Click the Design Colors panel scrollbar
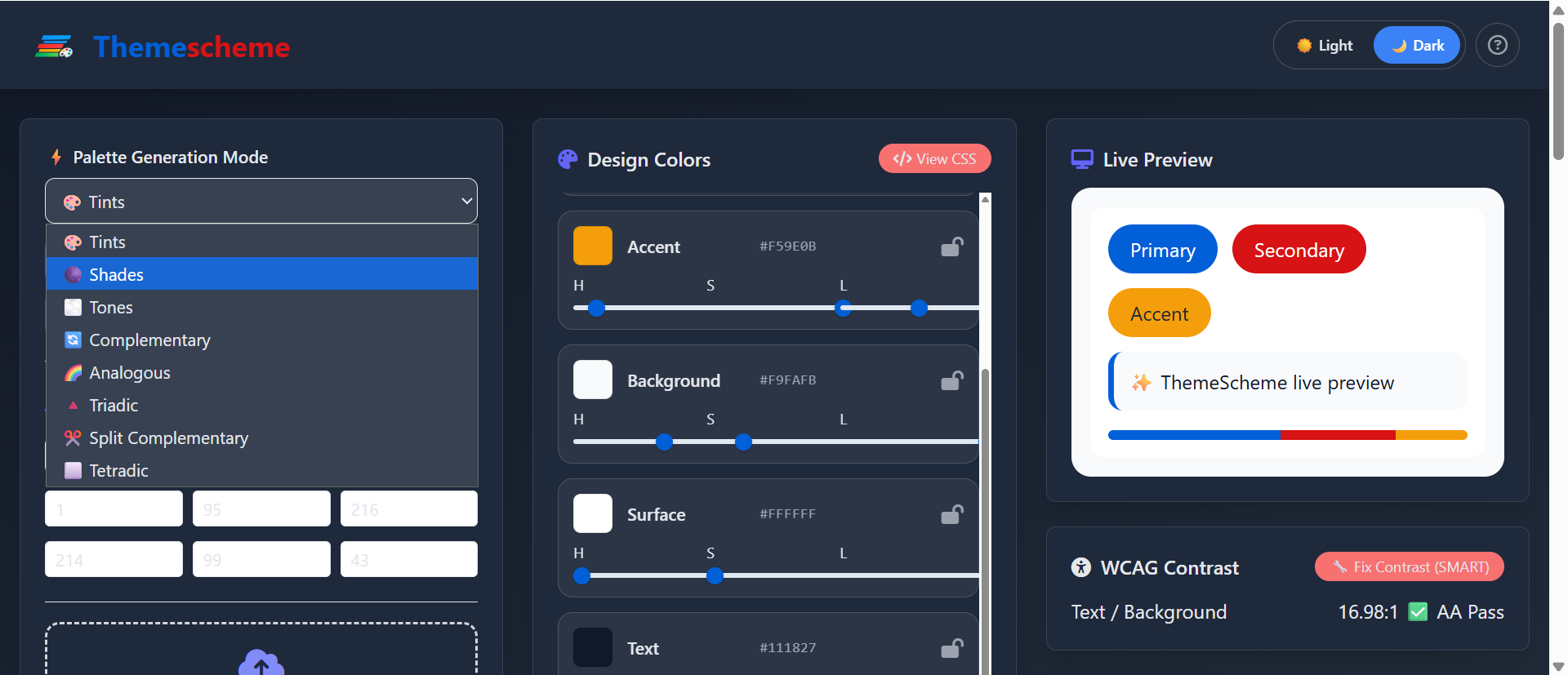 [985, 522]
